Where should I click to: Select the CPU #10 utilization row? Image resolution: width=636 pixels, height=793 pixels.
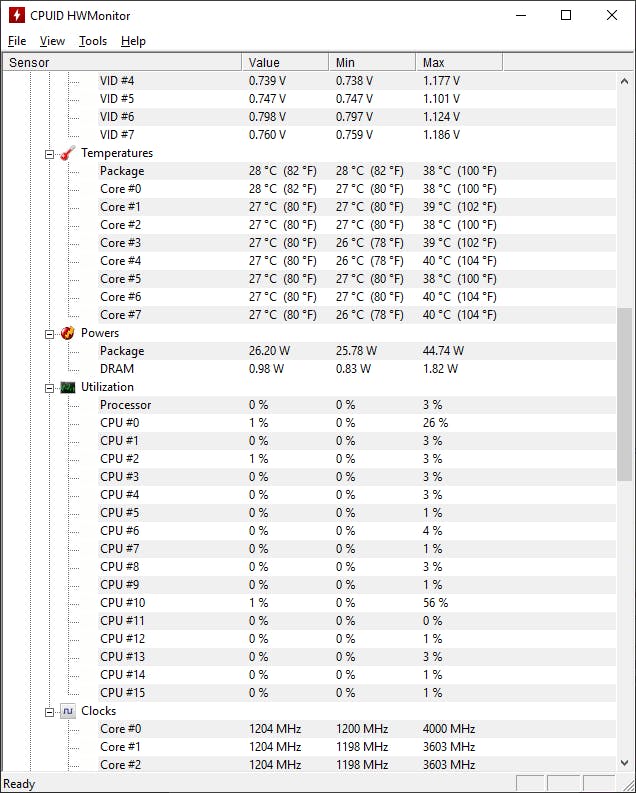tap(122, 603)
